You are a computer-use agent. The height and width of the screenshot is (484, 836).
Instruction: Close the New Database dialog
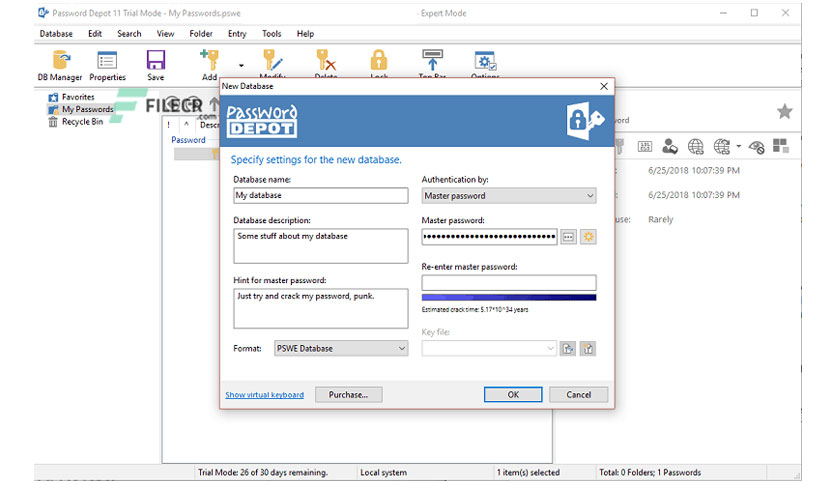point(604,86)
